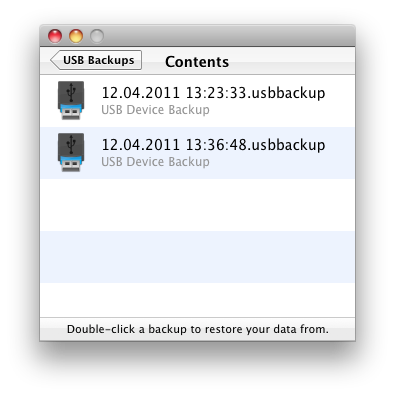
Task: Click the last empty white row above the status bar
Action: [x=197, y=300]
